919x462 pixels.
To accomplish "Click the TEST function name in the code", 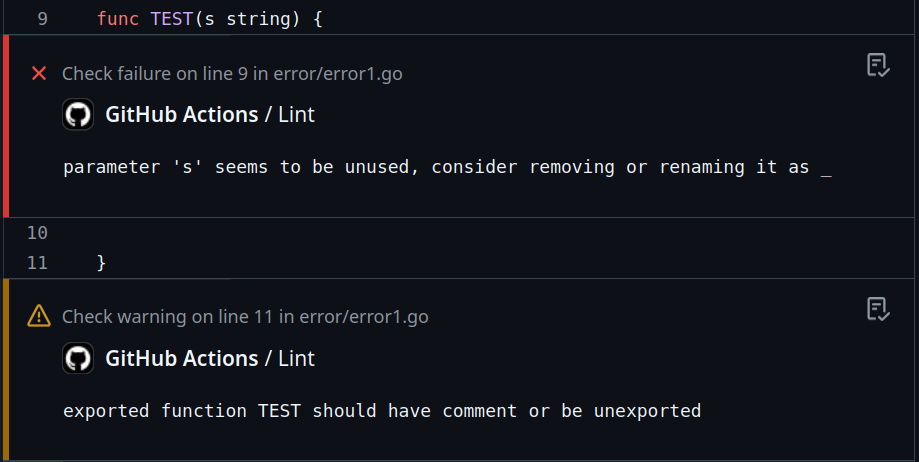I will [170, 19].
